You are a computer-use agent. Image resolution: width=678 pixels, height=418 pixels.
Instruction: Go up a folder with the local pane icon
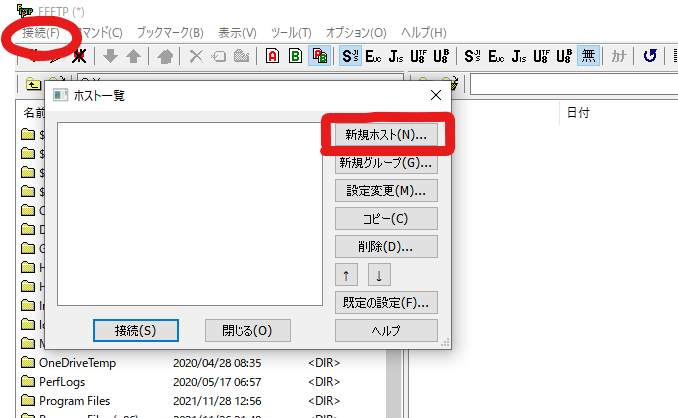point(33,84)
